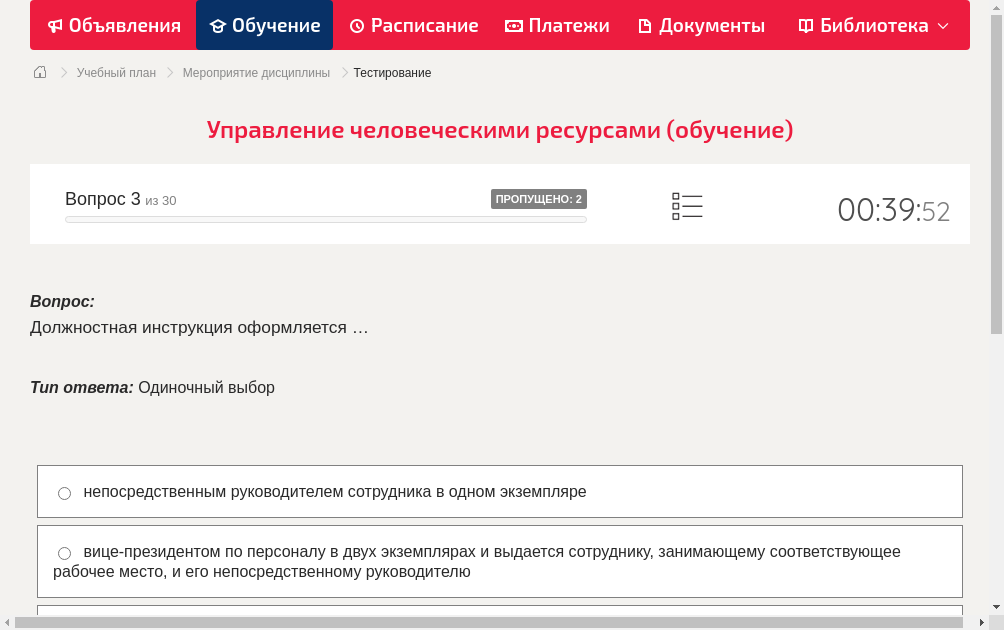Click the clock icon beside Расписание
The height and width of the screenshot is (630, 1004).
356,25
